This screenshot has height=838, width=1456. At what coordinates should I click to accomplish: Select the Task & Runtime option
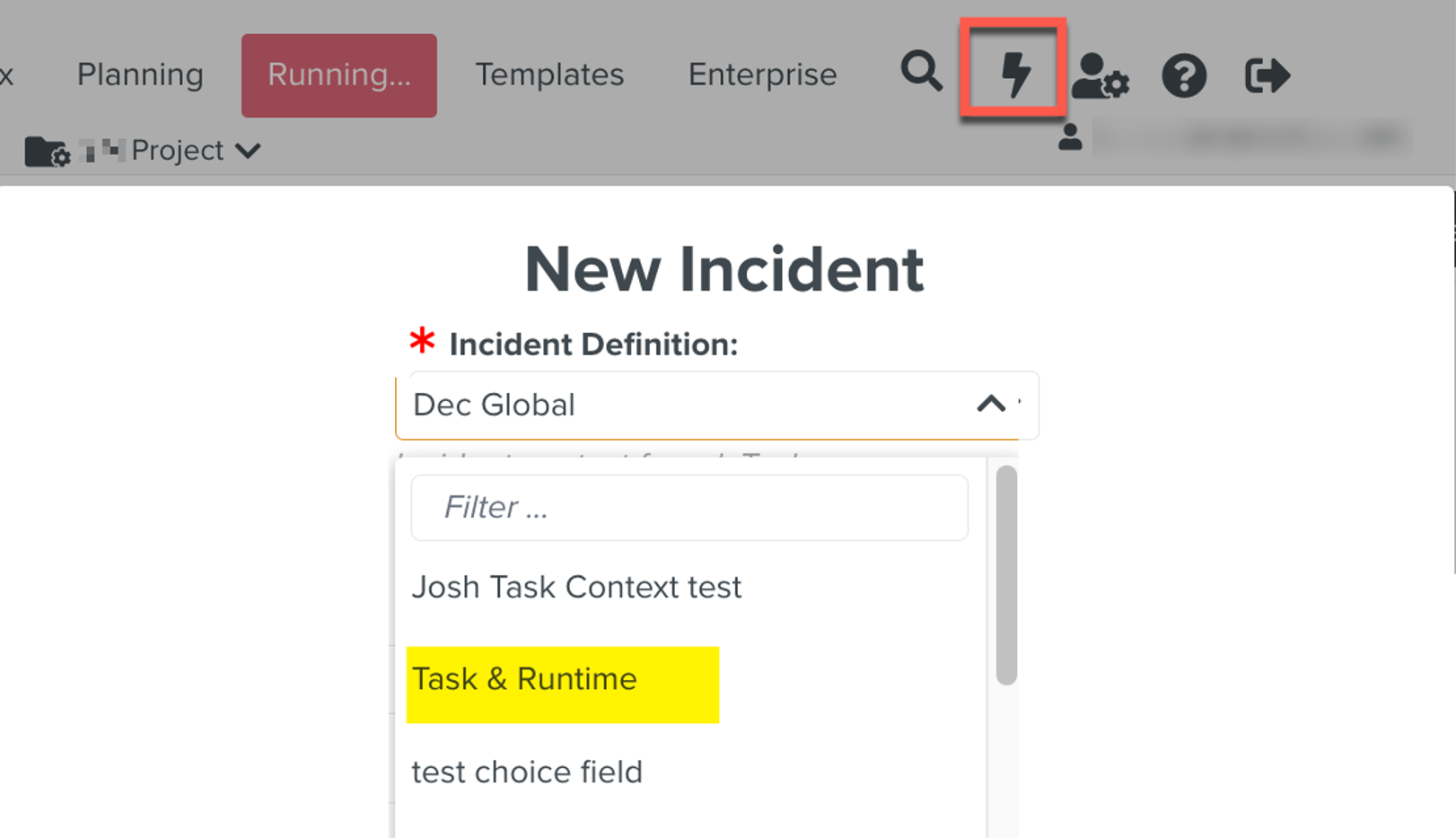point(524,680)
